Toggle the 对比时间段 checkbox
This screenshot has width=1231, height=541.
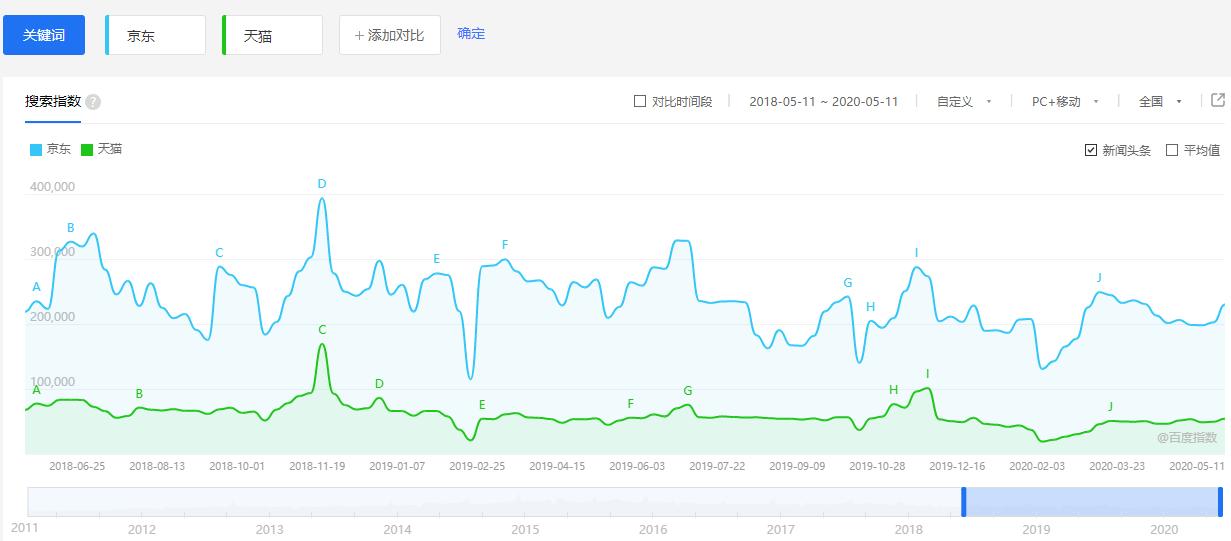point(640,101)
